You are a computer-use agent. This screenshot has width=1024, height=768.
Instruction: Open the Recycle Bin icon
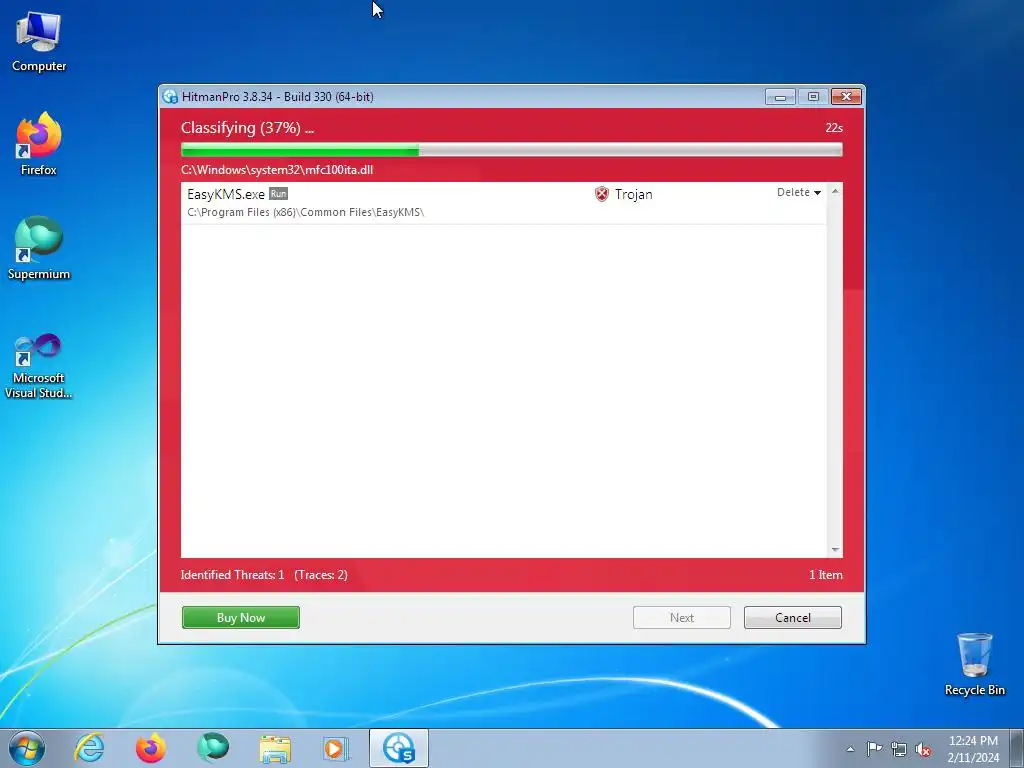pos(974,664)
